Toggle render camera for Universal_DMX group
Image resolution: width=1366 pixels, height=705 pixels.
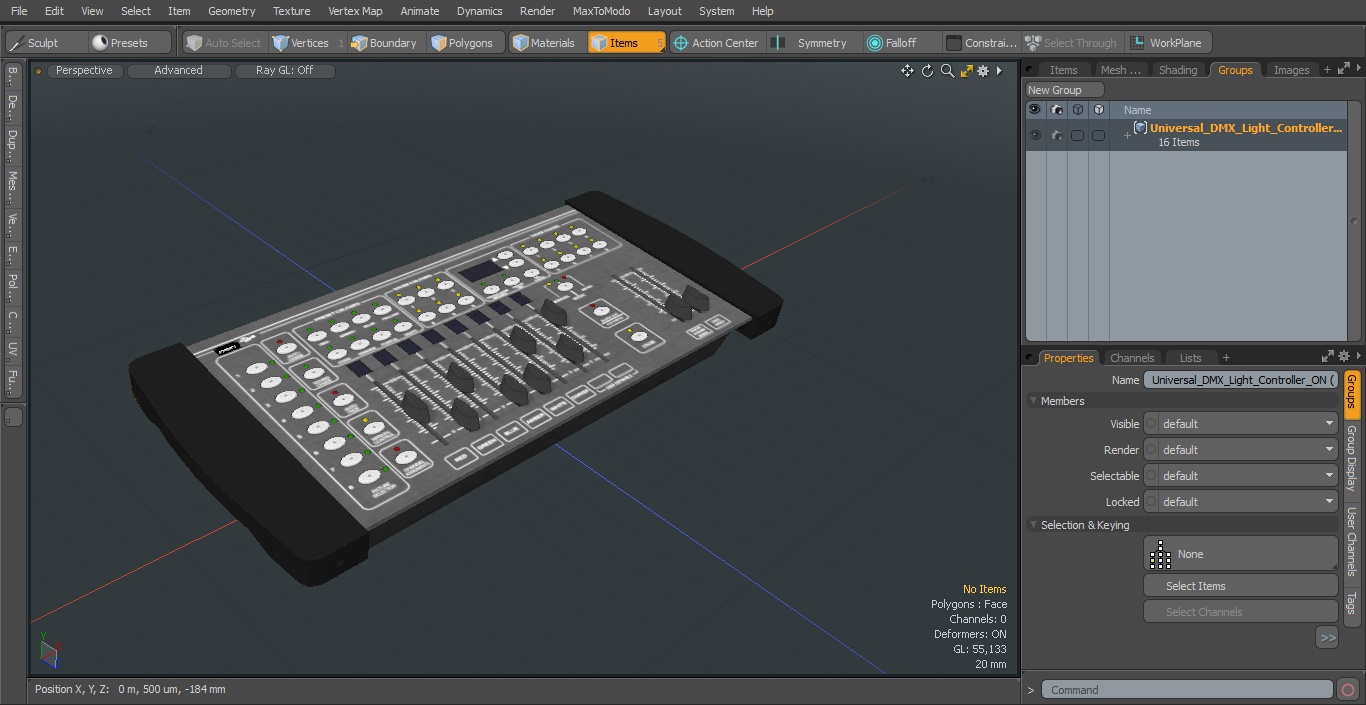tap(1057, 135)
